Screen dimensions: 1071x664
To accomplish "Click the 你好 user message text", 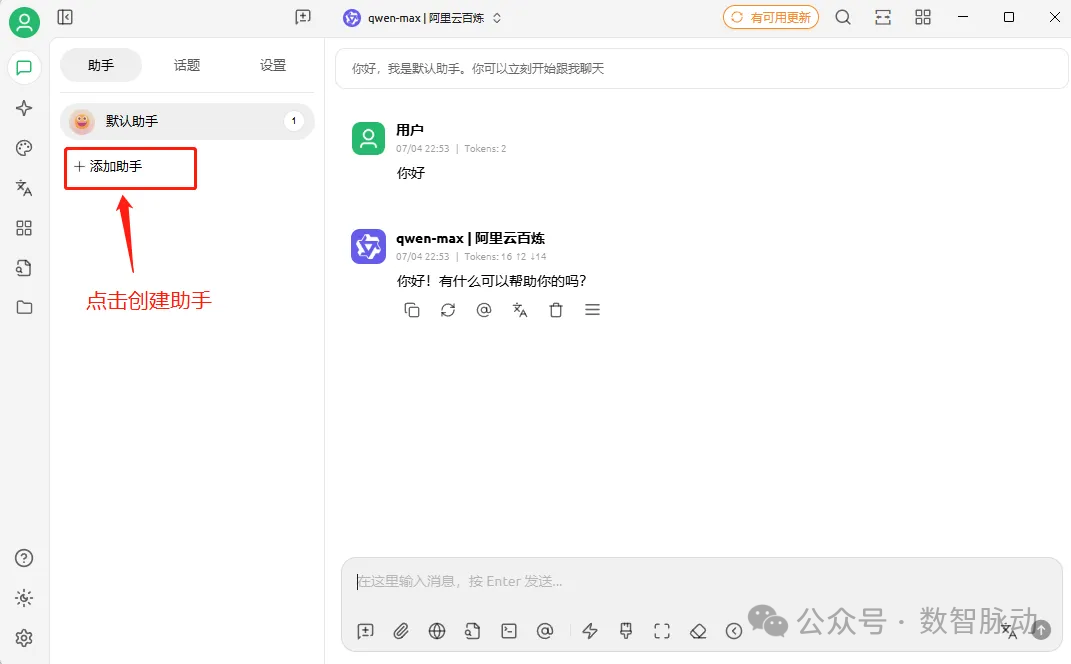I will pos(411,174).
